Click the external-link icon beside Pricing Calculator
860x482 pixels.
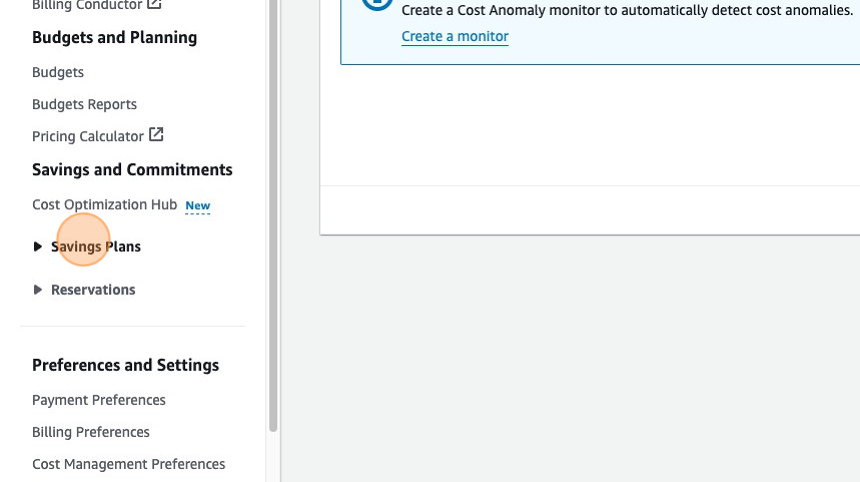pos(156,135)
